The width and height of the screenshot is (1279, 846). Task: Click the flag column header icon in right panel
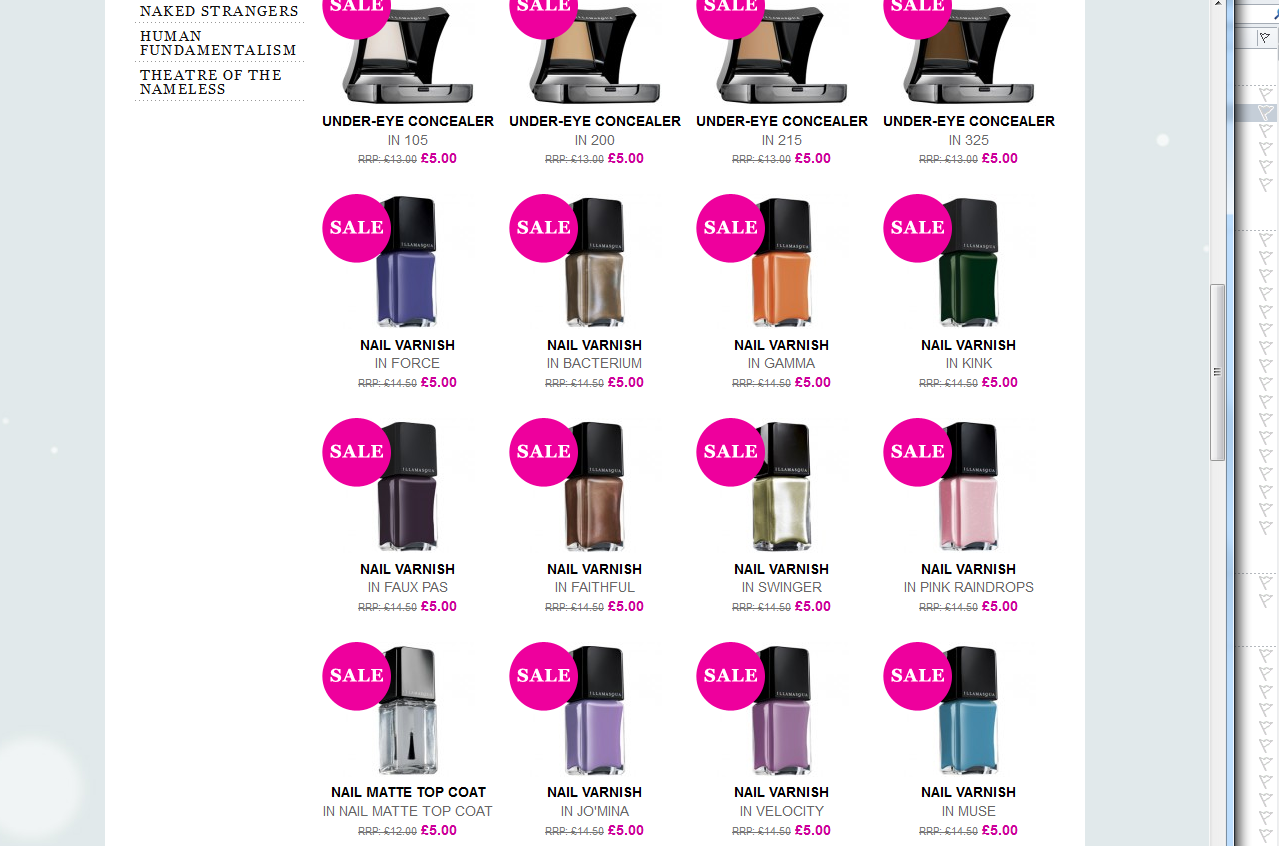click(x=1265, y=37)
